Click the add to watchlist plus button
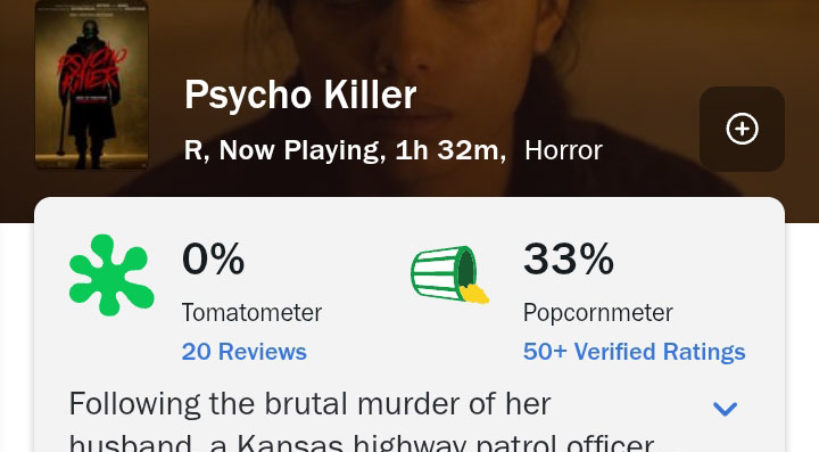The image size is (819, 452). tap(741, 129)
